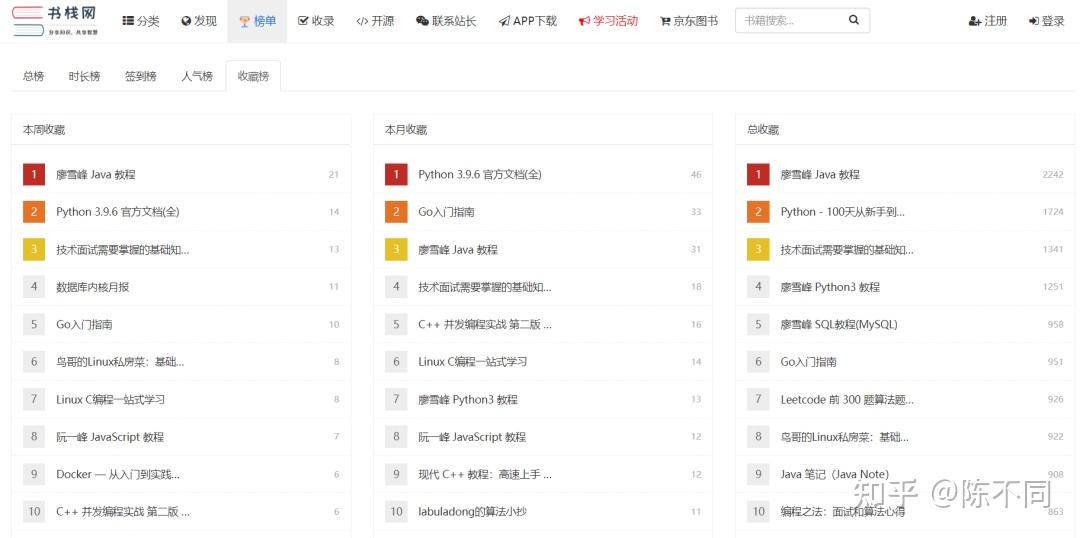
Task: Open Python 3.9.6 官方文档 in 本月收藏
Action: tap(480, 174)
